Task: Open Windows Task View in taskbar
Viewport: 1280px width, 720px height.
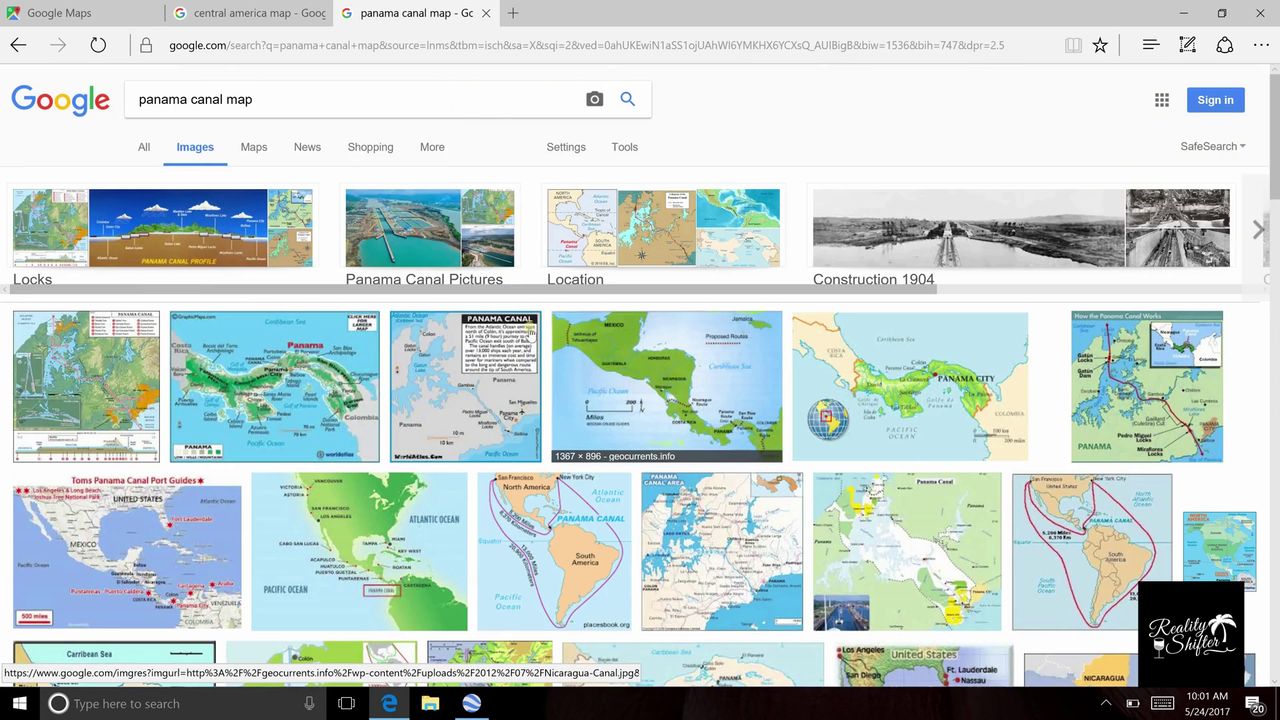Action: click(346, 703)
